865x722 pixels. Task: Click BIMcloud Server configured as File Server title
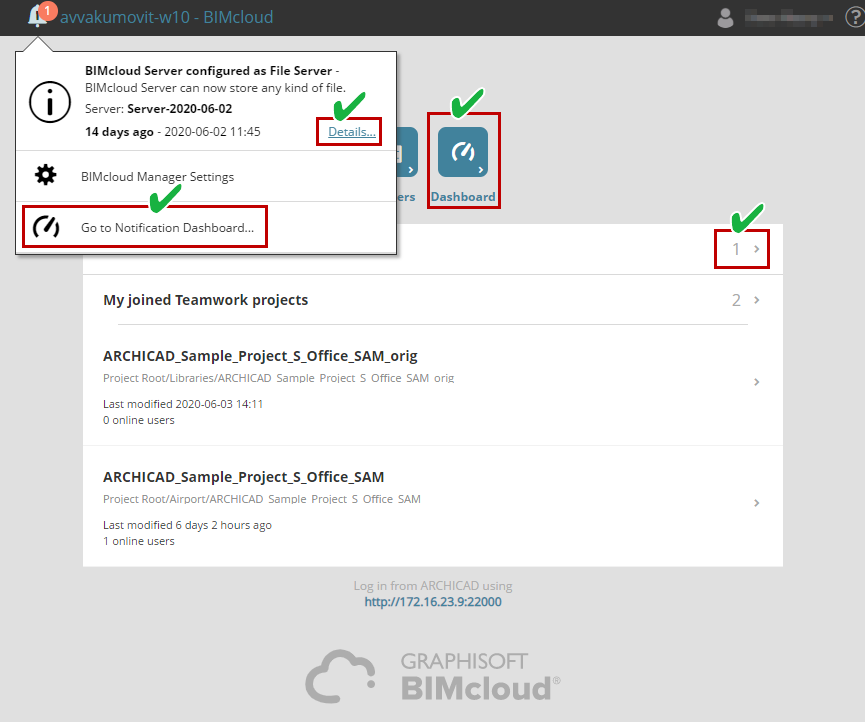pyautogui.click(x=208, y=71)
